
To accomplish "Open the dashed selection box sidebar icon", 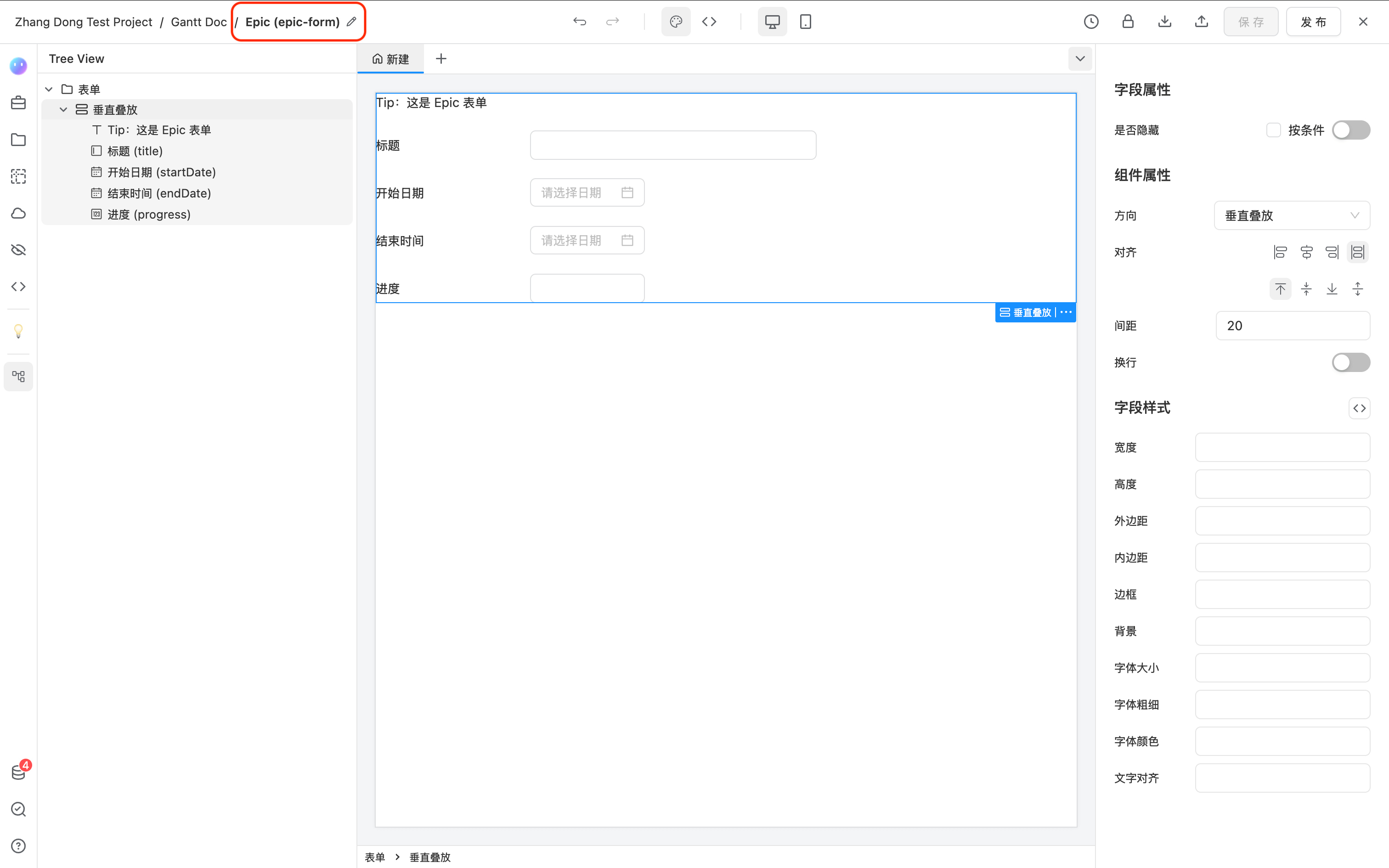I will point(18,176).
